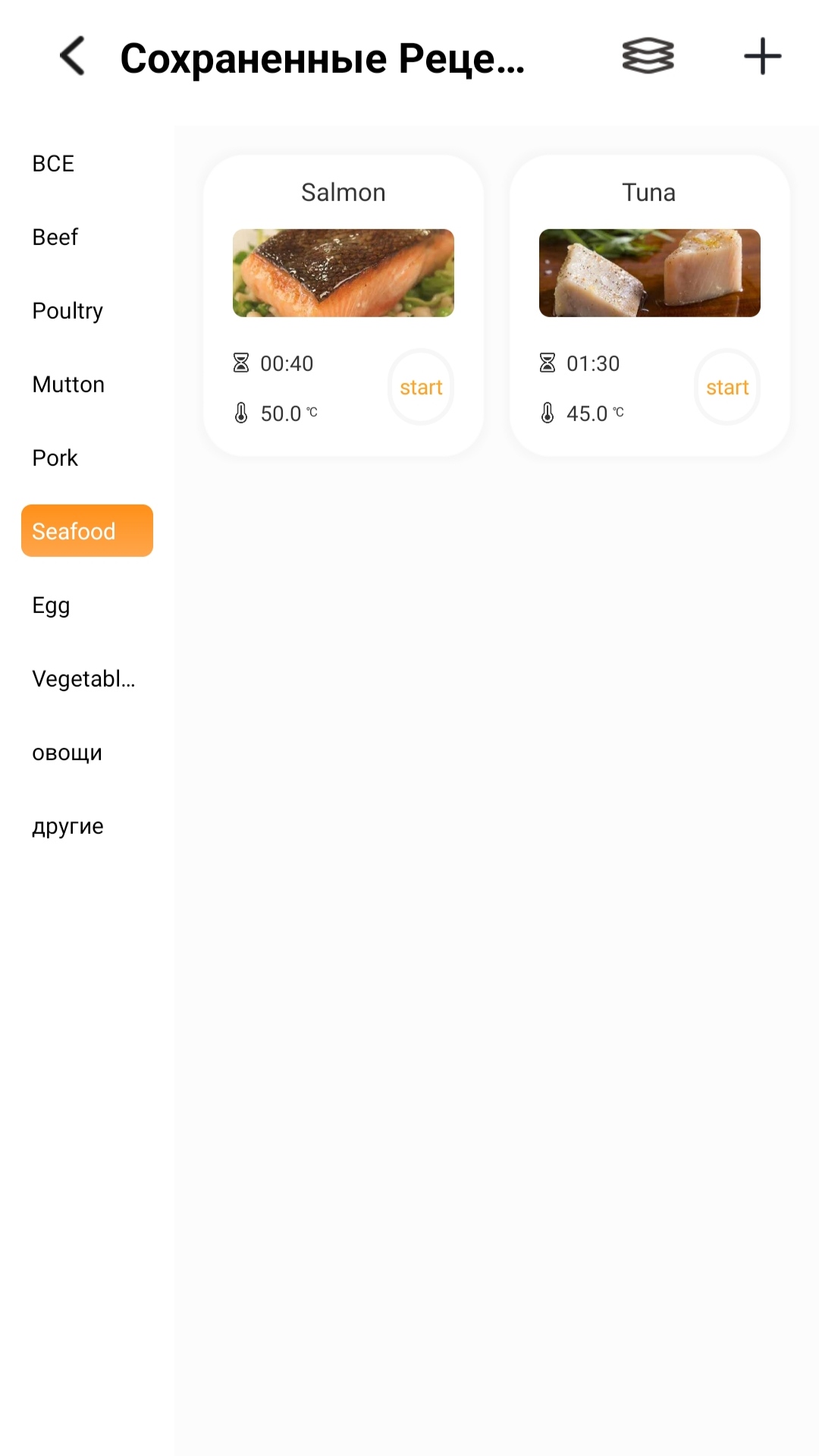The image size is (819, 1456).
Task: Show the овощи category
Action: click(x=67, y=752)
